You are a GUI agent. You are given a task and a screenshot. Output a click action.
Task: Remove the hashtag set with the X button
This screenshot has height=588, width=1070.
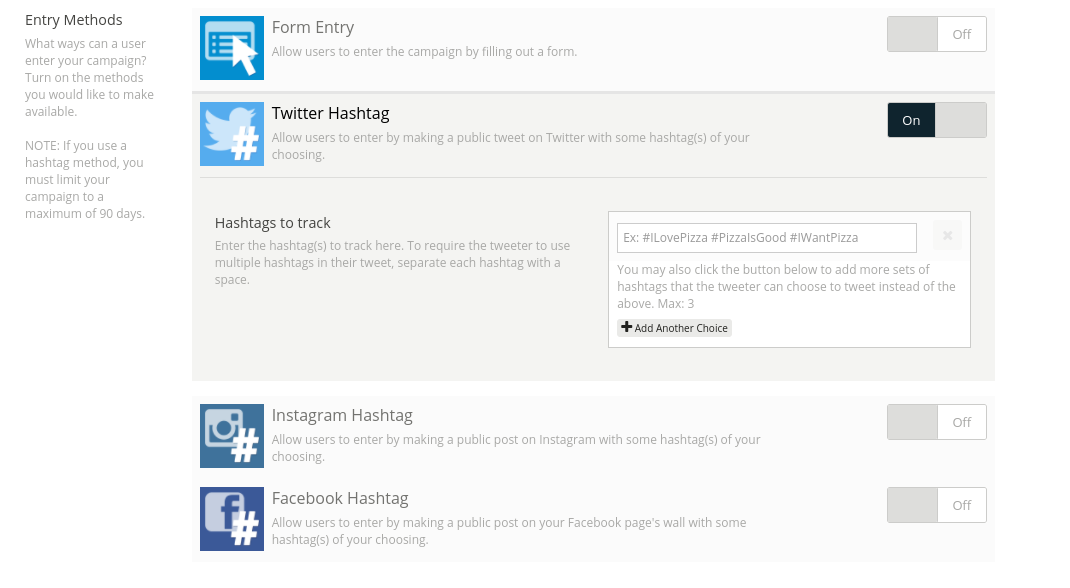point(947,236)
